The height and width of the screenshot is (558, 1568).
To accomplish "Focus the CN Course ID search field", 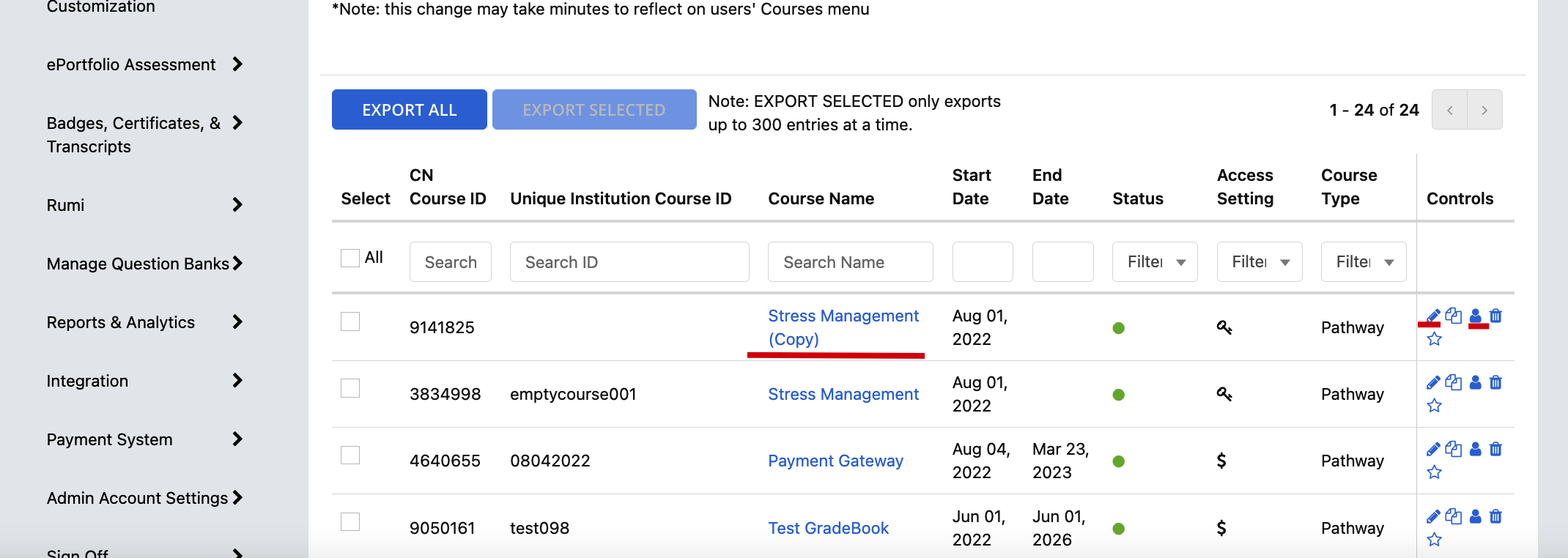I will [451, 262].
